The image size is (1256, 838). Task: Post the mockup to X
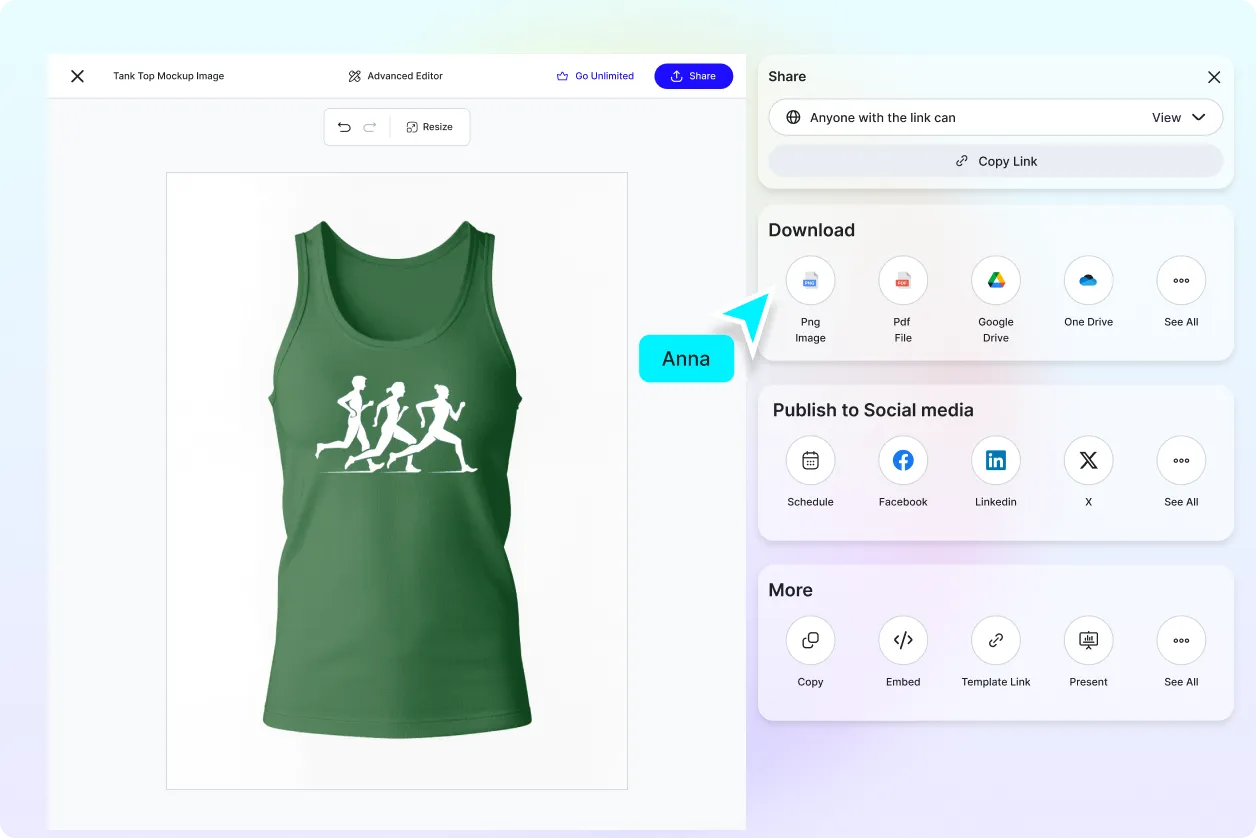1088,460
